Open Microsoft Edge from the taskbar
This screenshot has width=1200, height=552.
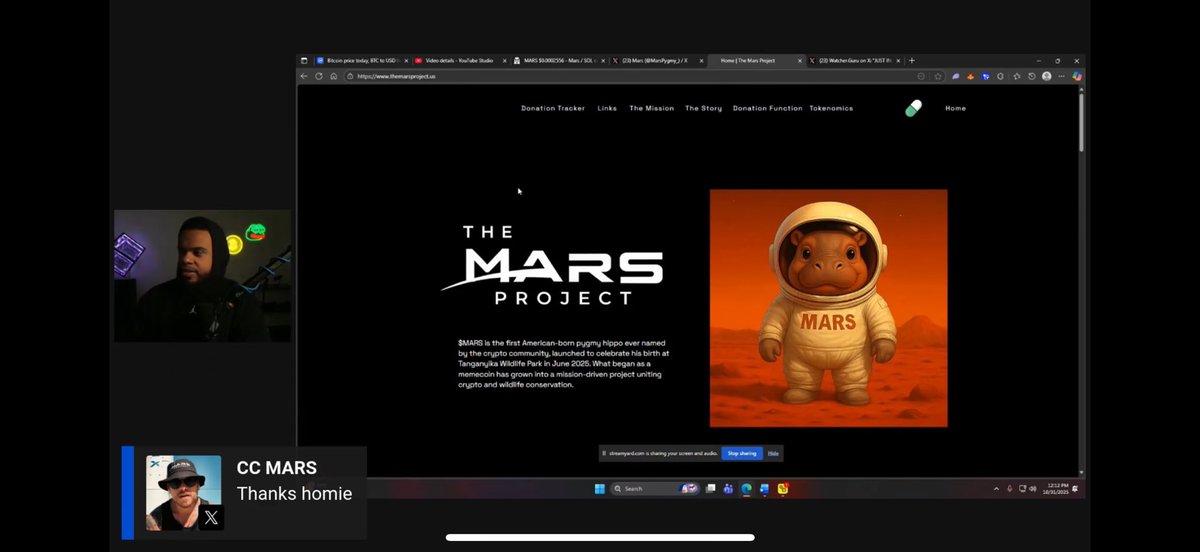click(x=747, y=489)
